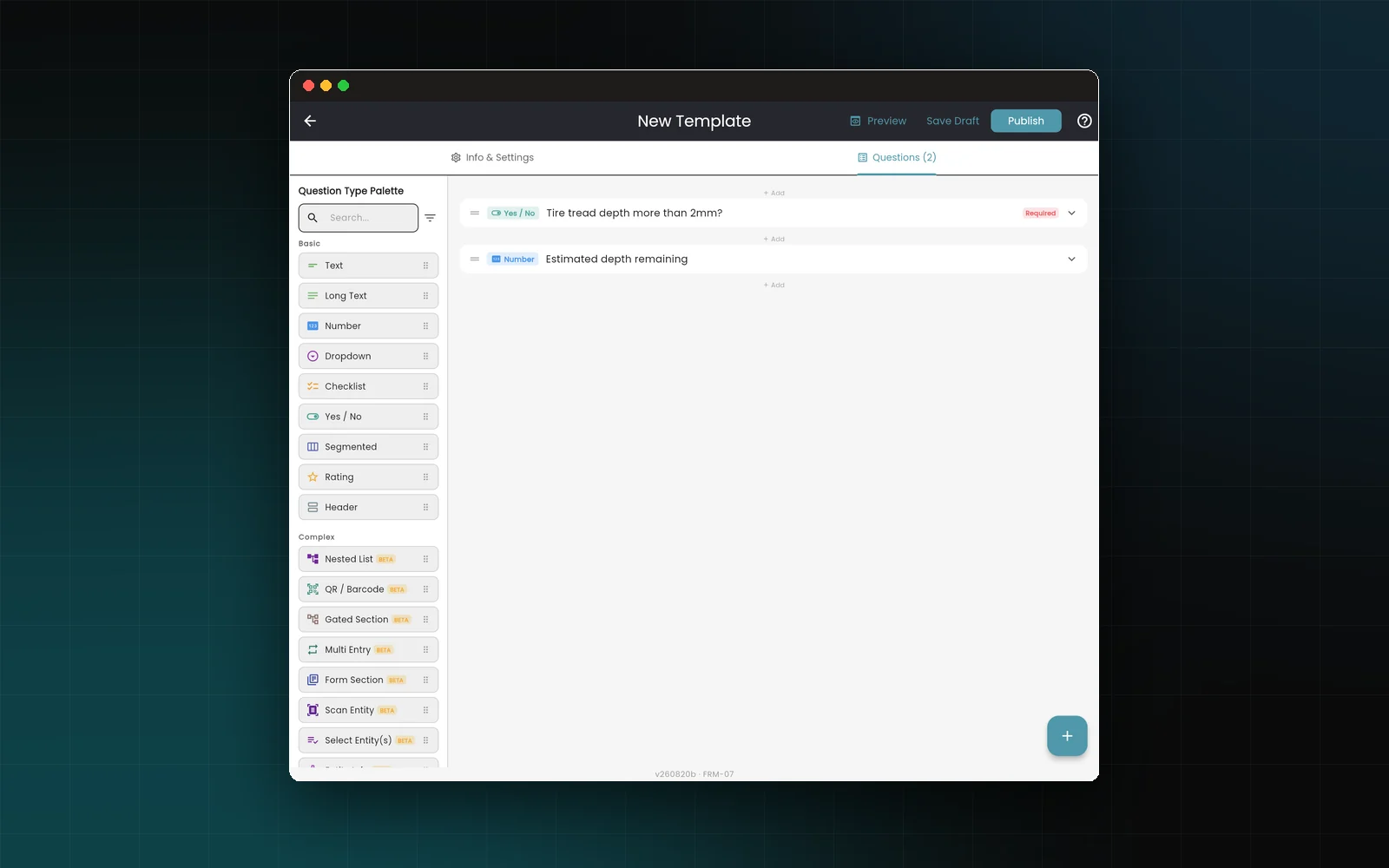Viewport: 1389px width, 868px height.
Task: Click the Publish button
Action: [x=1026, y=121]
